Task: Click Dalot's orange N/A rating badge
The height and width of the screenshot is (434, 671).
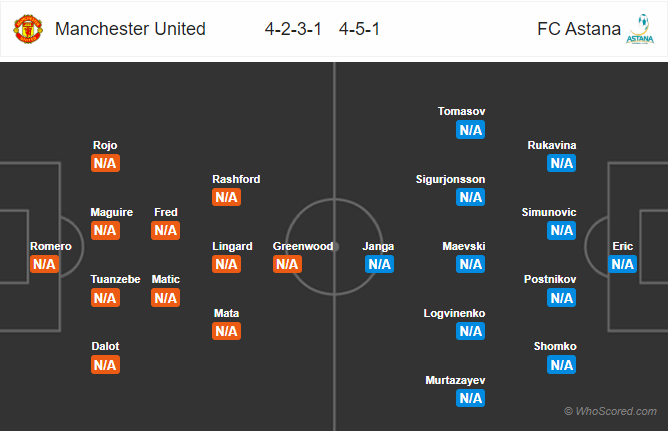Action: [x=105, y=365]
